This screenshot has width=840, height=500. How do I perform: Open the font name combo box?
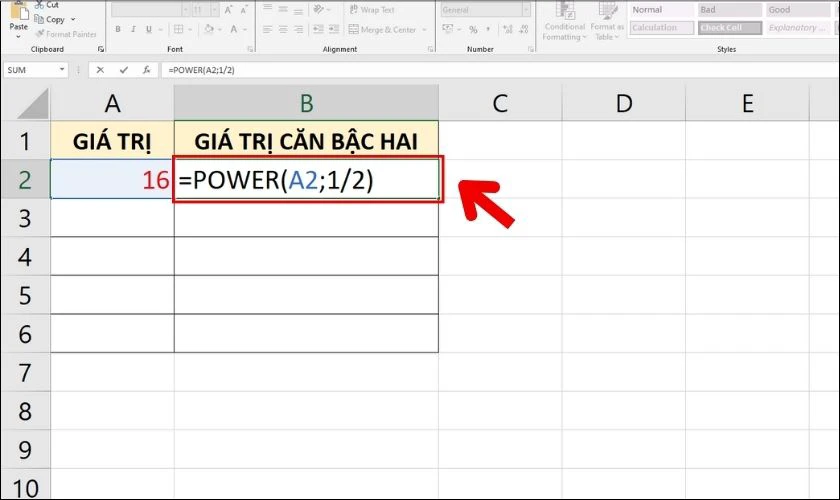(x=150, y=10)
